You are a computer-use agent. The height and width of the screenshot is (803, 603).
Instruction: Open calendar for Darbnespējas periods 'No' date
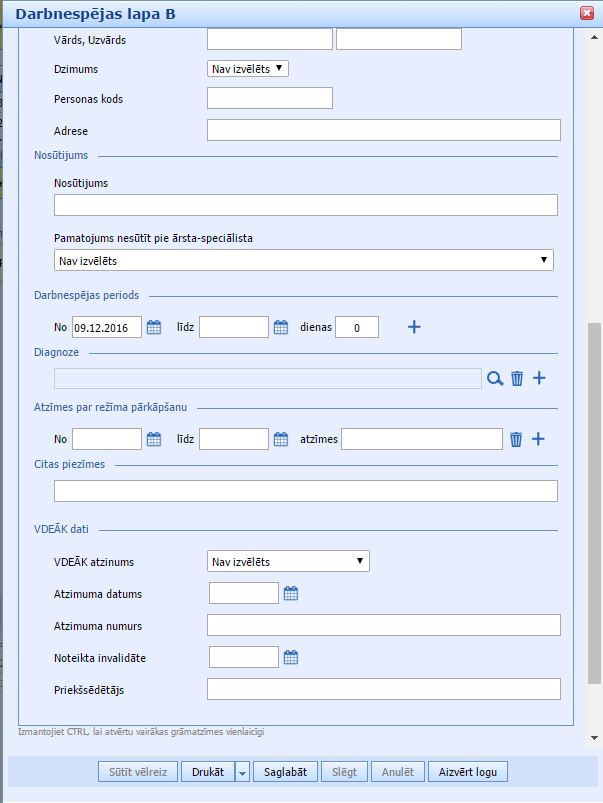tap(154, 327)
